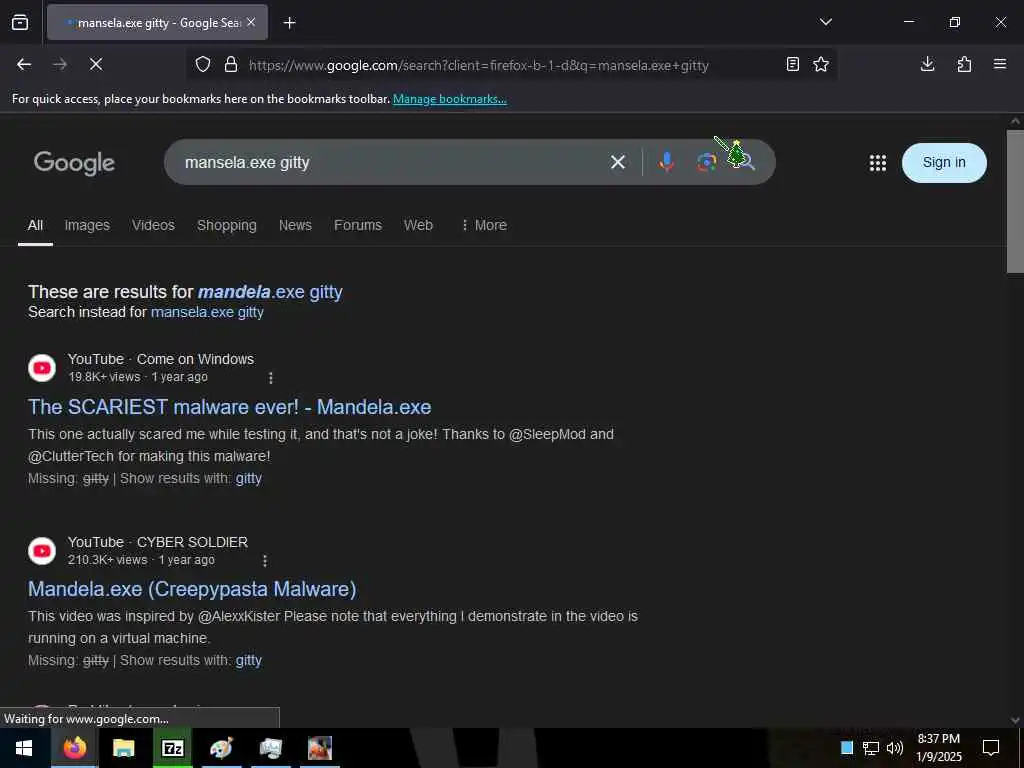
Task: Click the Sign in button
Action: coord(944,163)
